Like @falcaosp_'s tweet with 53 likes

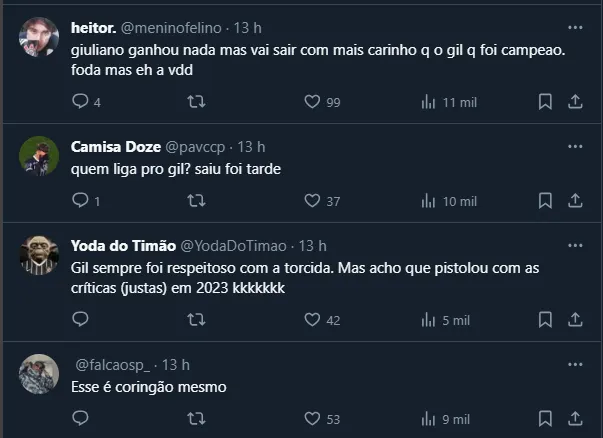[x=312, y=418]
